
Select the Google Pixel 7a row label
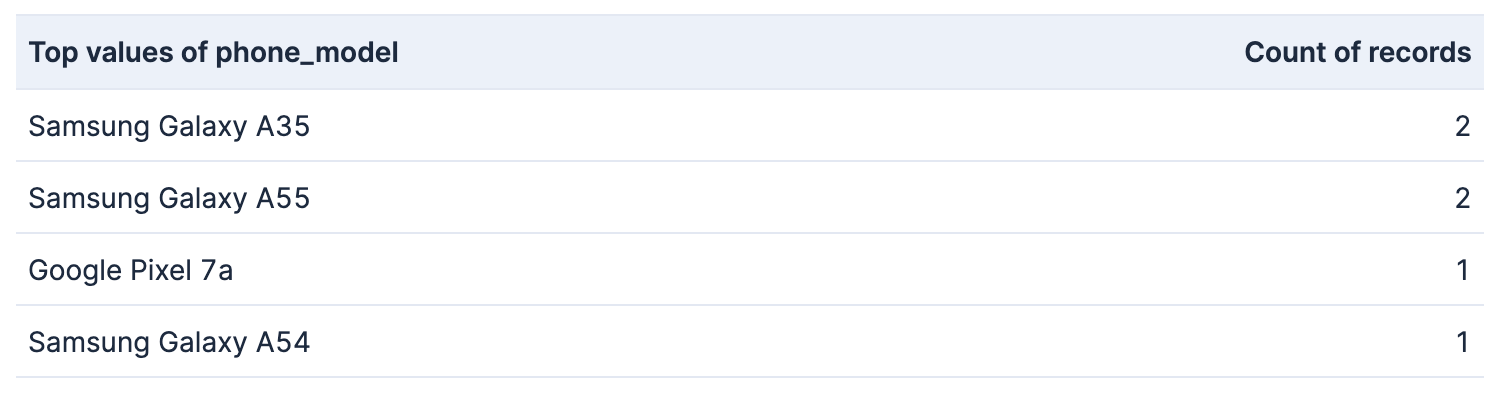pyautogui.click(x=130, y=271)
